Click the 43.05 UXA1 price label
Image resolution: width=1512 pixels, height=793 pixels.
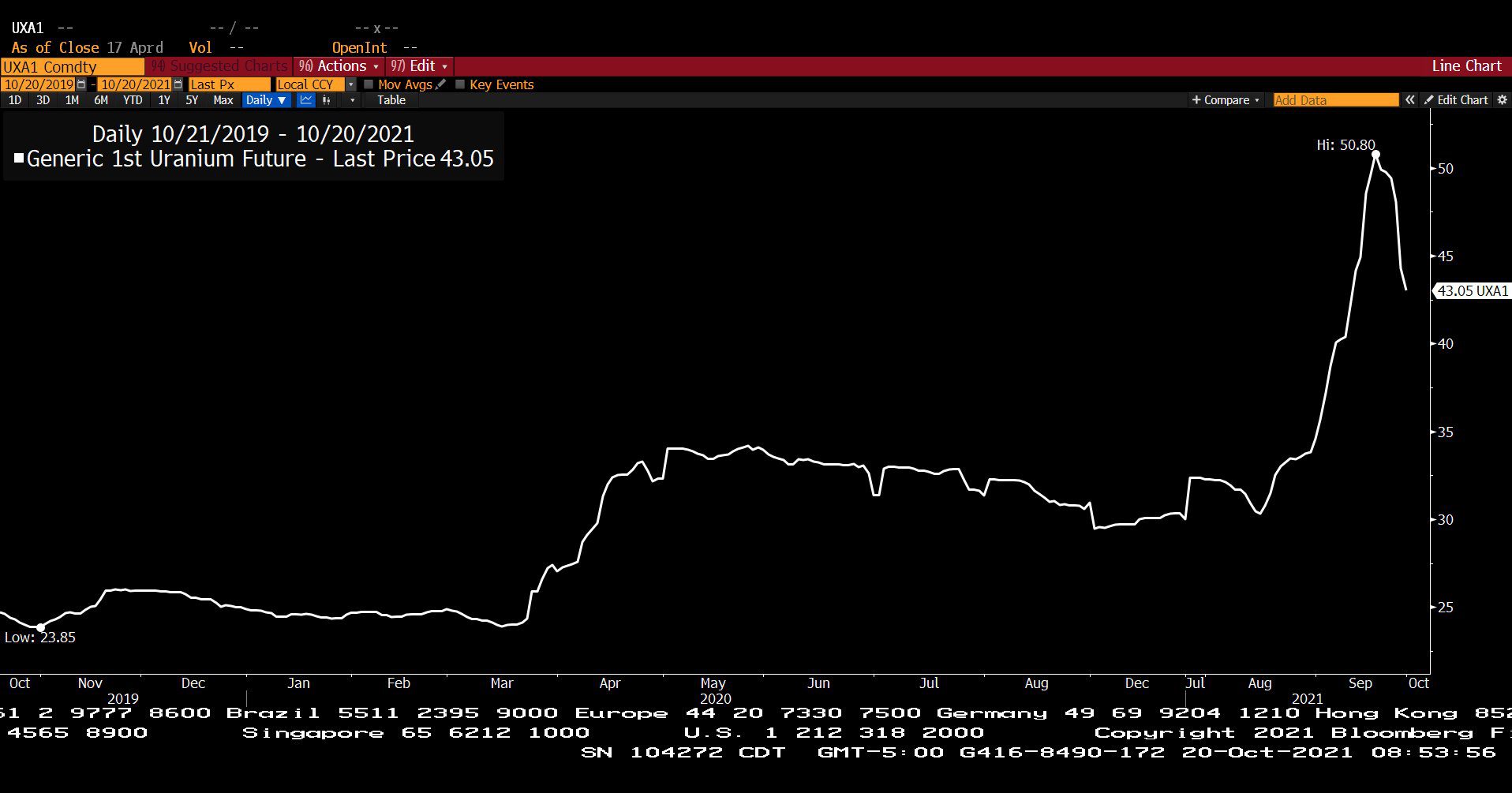tap(1472, 290)
